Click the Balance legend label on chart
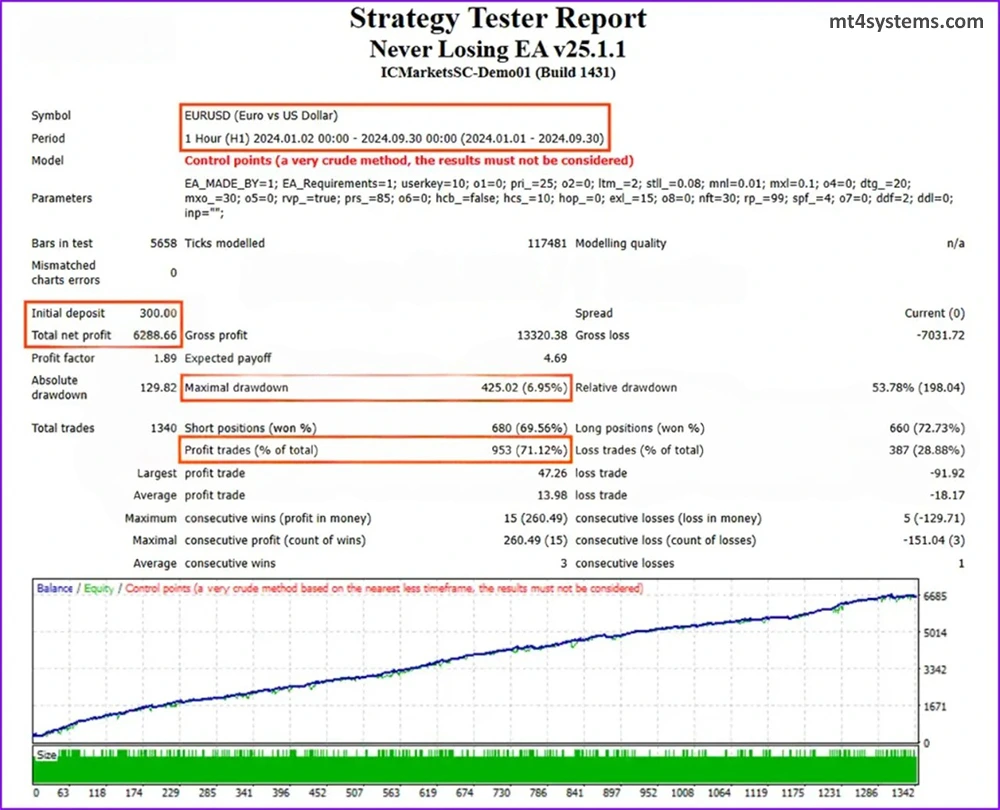Screen dimensions: 1000x810 click(54, 589)
